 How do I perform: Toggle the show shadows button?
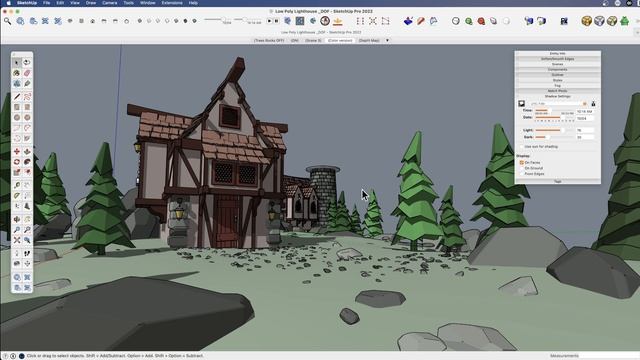coord(521,104)
